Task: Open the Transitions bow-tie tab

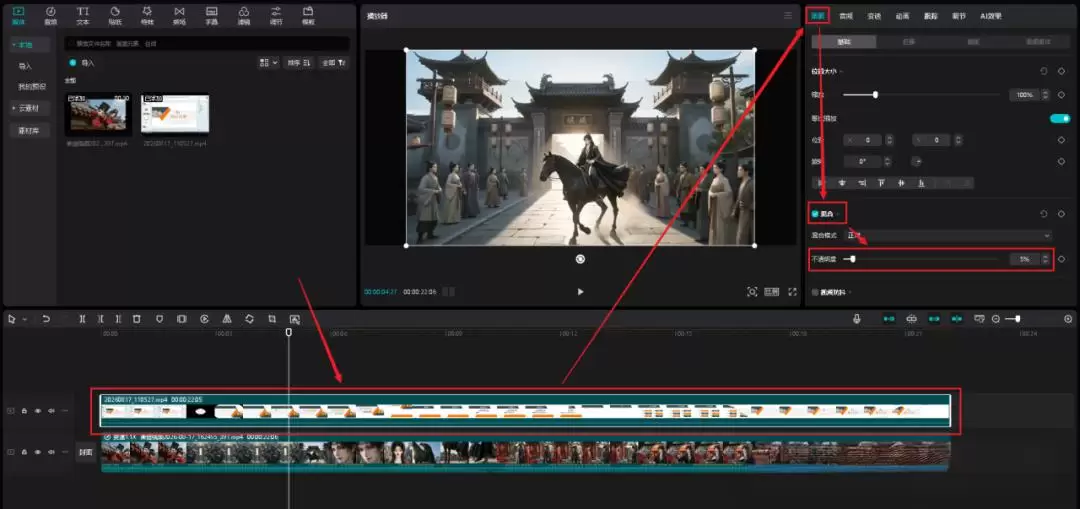Action: pos(180,16)
